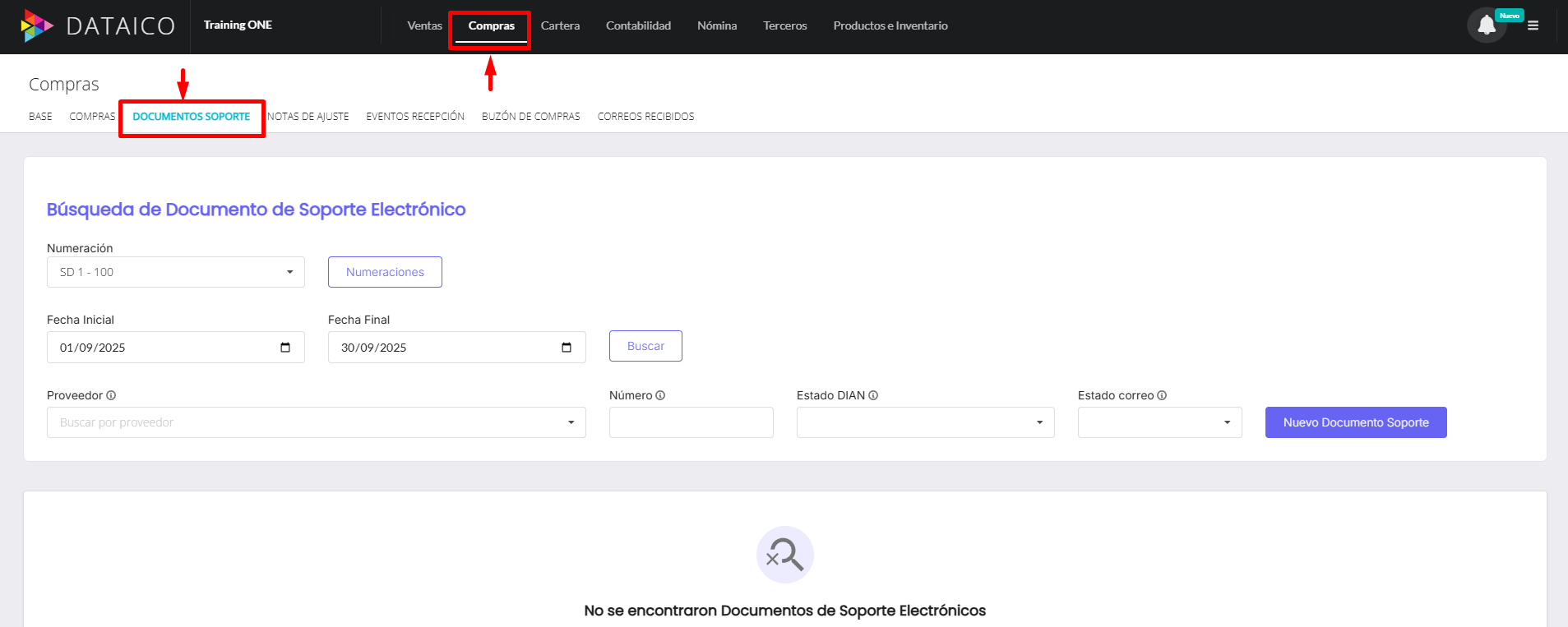The image size is (1568, 627).
Task: Click the Estado correo info icon
Action: [1162, 395]
